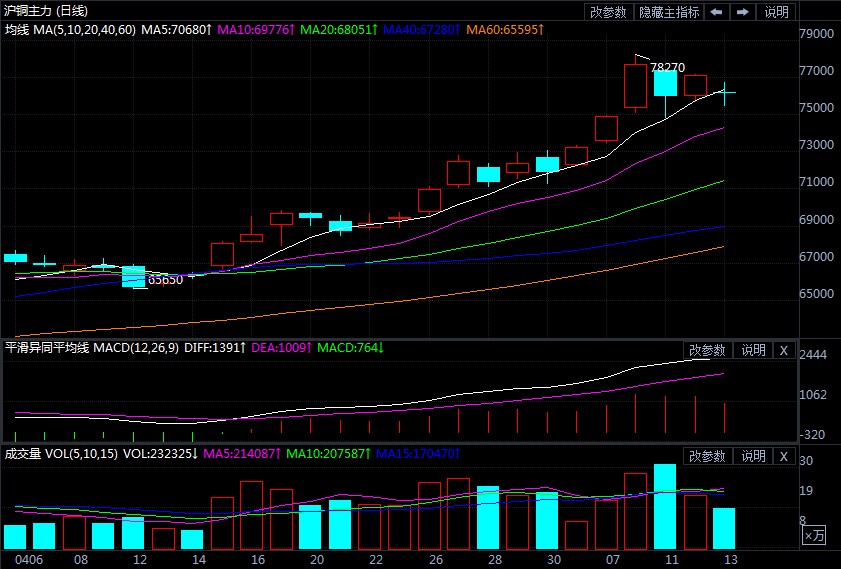This screenshot has width=841, height=569.
Task: View 说明 for the volume indicator
Action: pos(752,456)
